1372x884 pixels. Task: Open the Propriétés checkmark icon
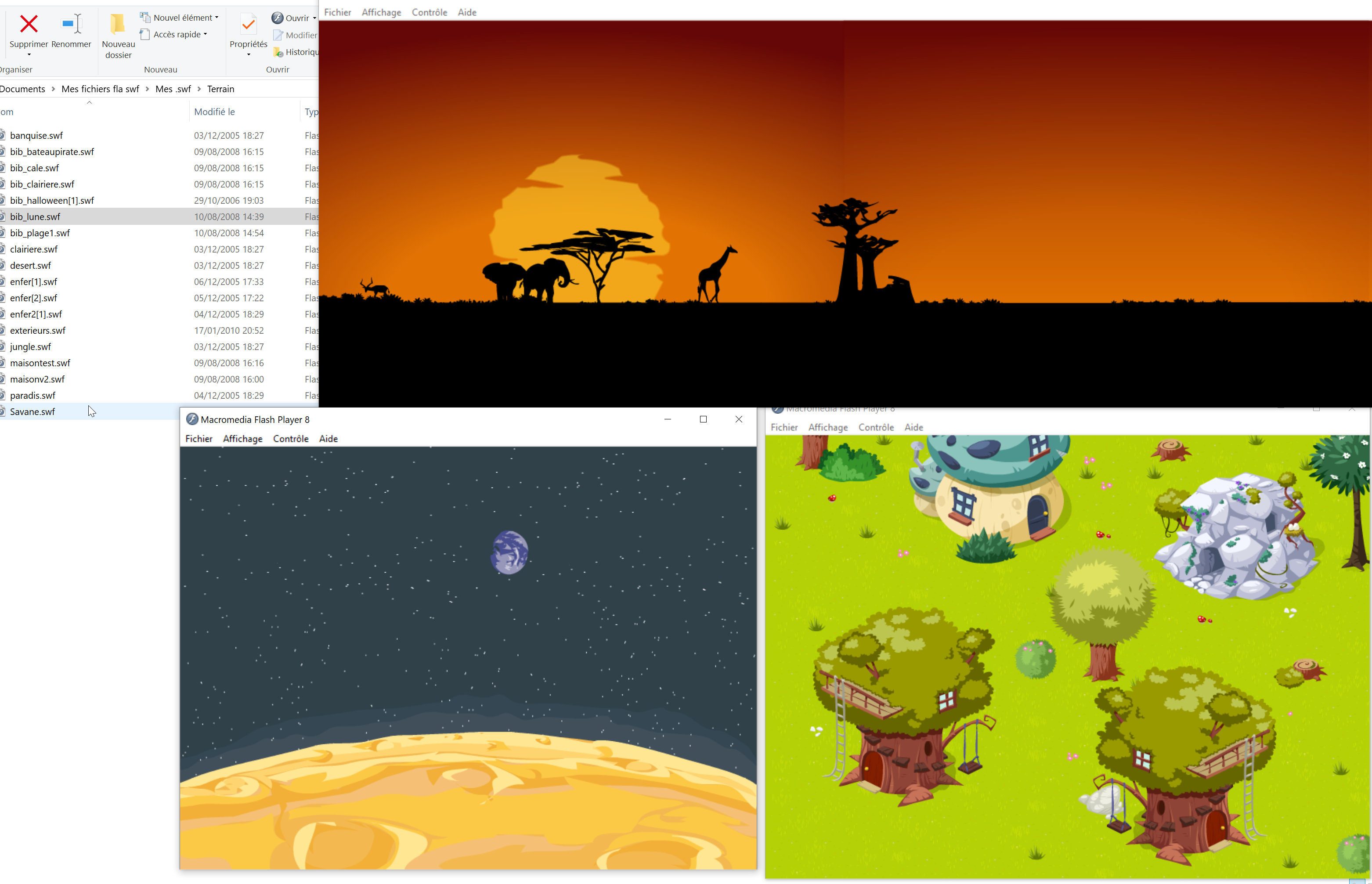tap(248, 24)
